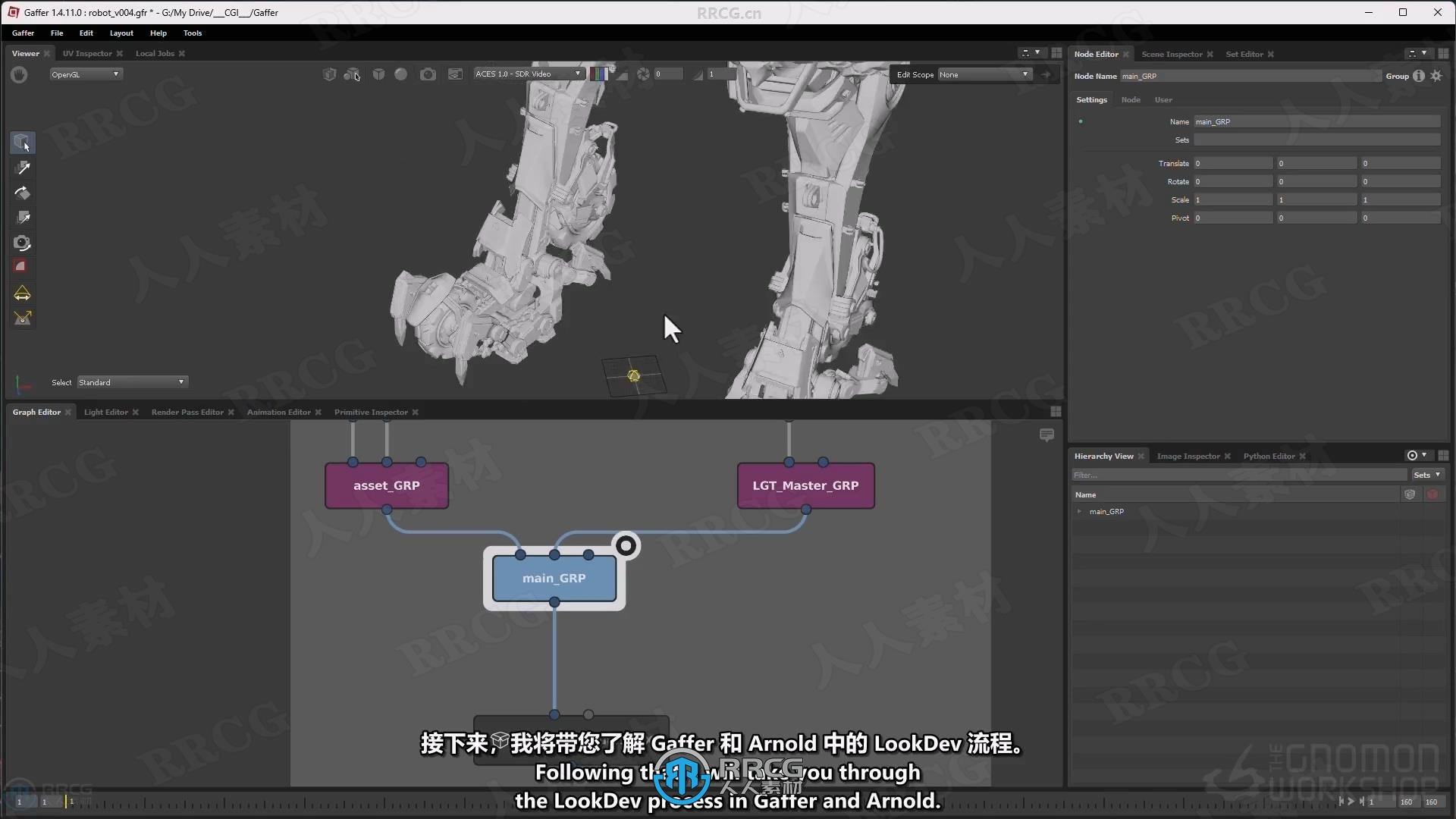The height and width of the screenshot is (819, 1456).
Task: Switch to the UV Inspector tab
Action: 87,54
